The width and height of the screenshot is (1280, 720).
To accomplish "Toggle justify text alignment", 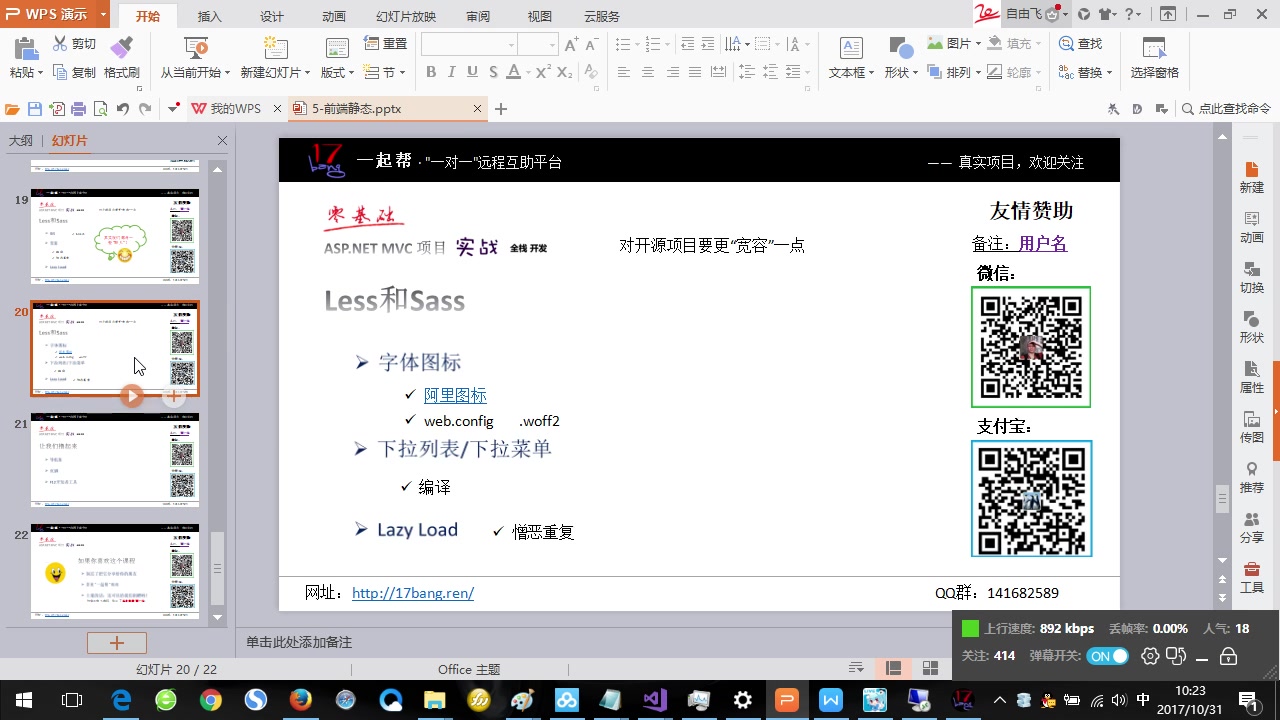I will point(695,72).
